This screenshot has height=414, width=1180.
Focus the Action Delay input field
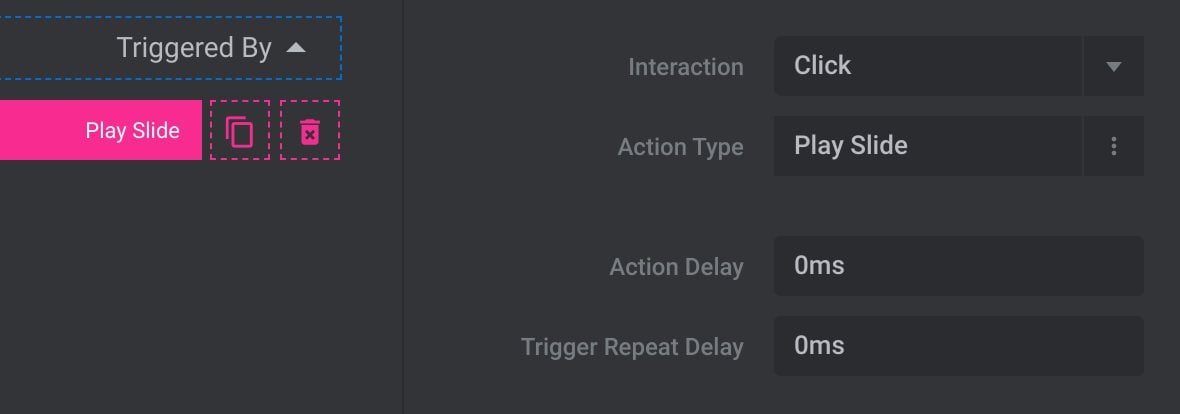(959, 266)
